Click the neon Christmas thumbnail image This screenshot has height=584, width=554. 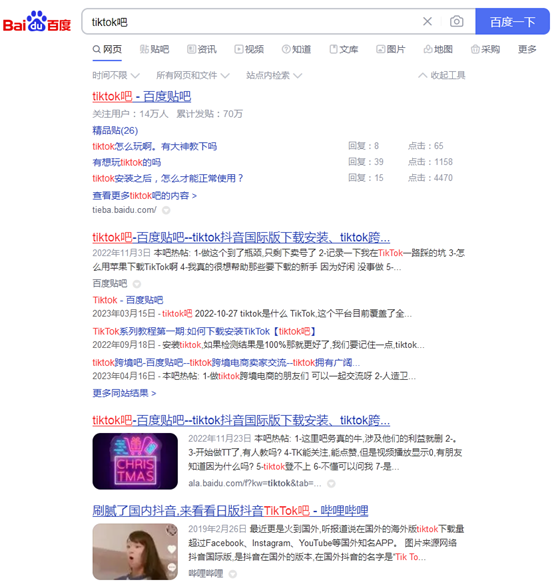click(135, 461)
